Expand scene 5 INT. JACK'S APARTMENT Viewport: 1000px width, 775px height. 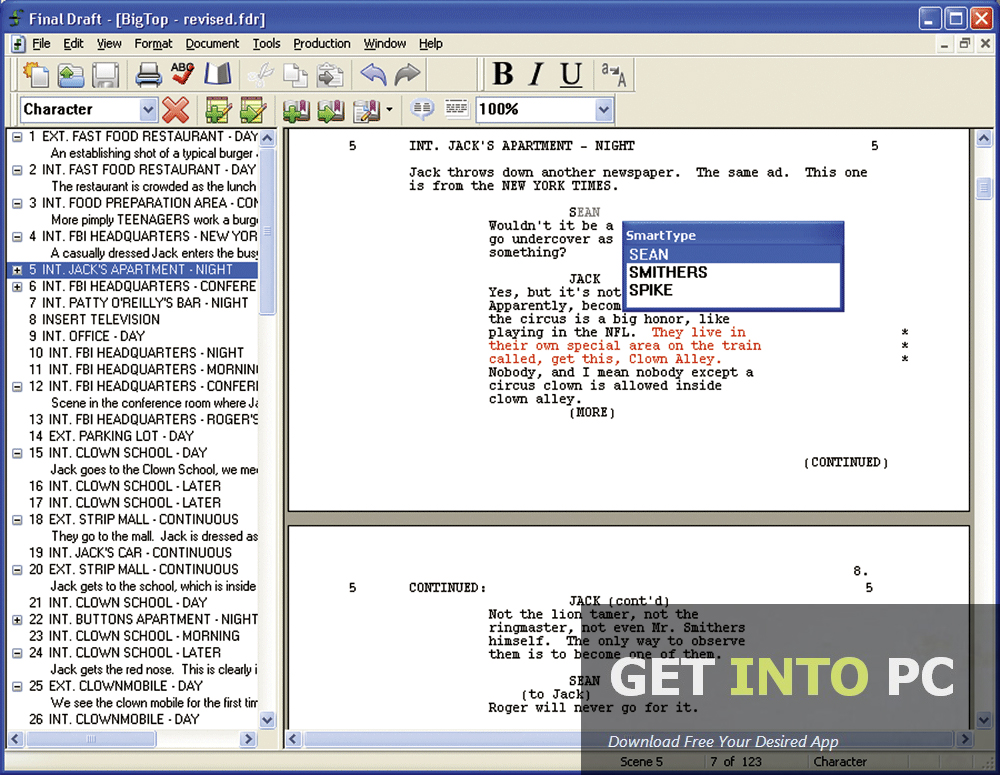pos(17,270)
